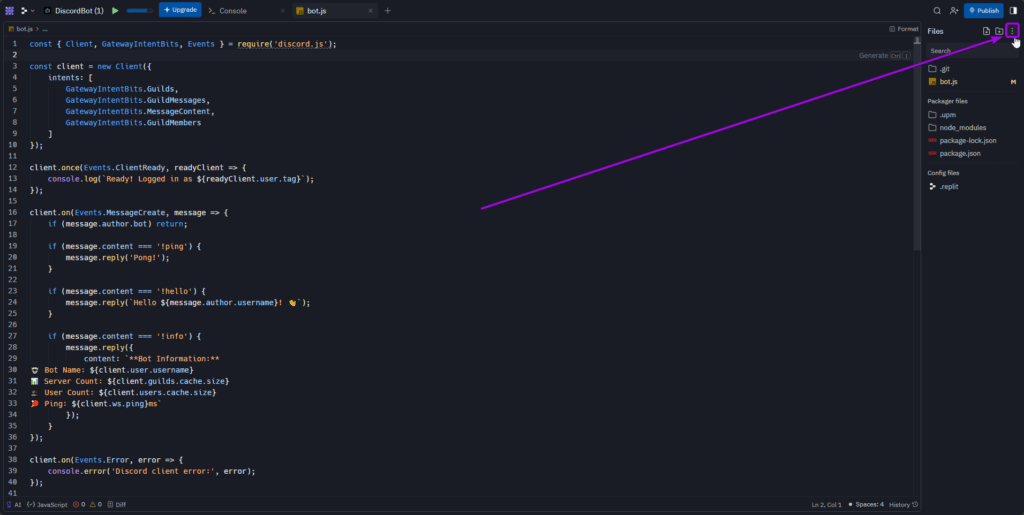Screen dimensions: 1024x515
Task: Expand the .git folder
Action: 945,69
